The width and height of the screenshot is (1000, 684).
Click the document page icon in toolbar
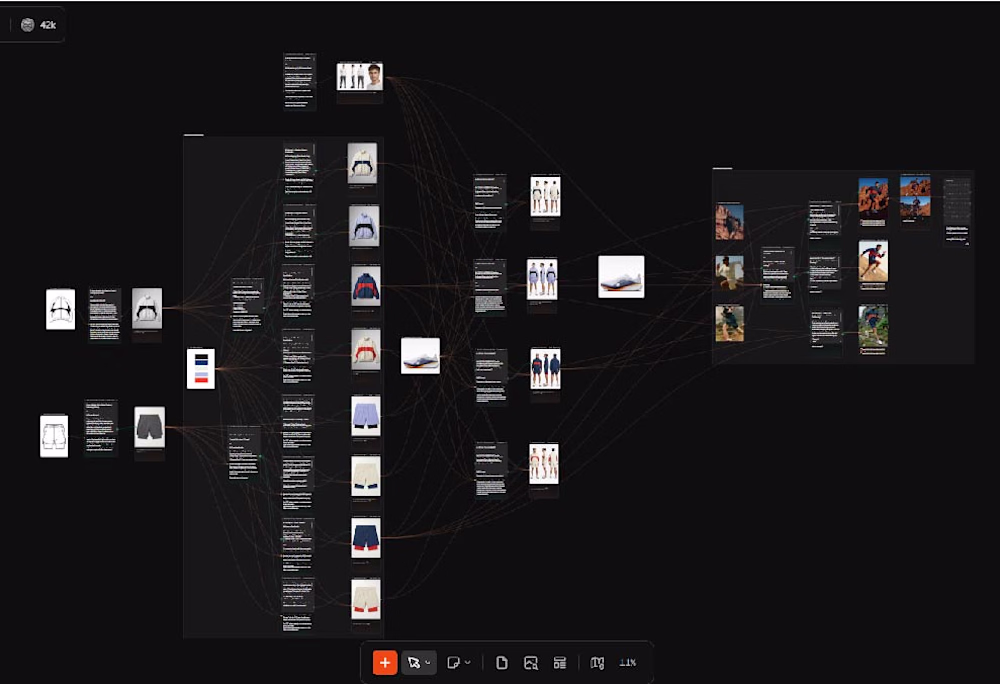pyautogui.click(x=502, y=663)
